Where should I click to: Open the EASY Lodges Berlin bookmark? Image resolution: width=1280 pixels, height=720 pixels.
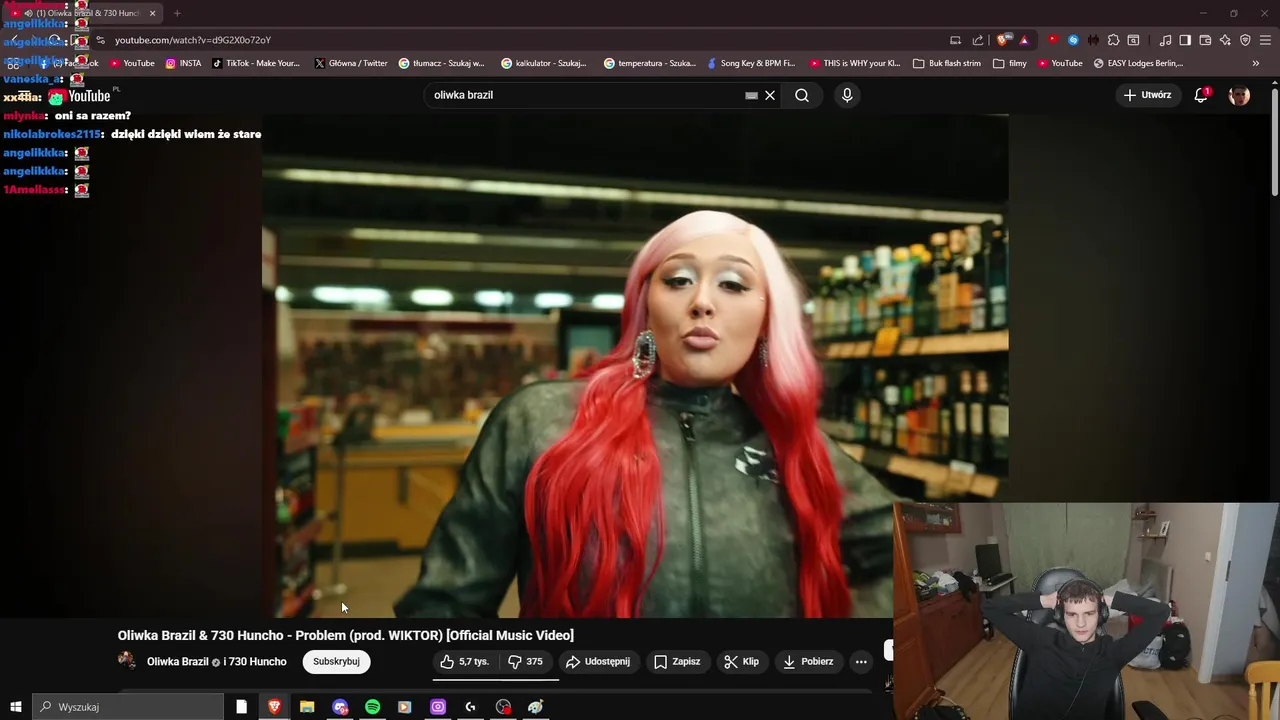(1138, 63)
